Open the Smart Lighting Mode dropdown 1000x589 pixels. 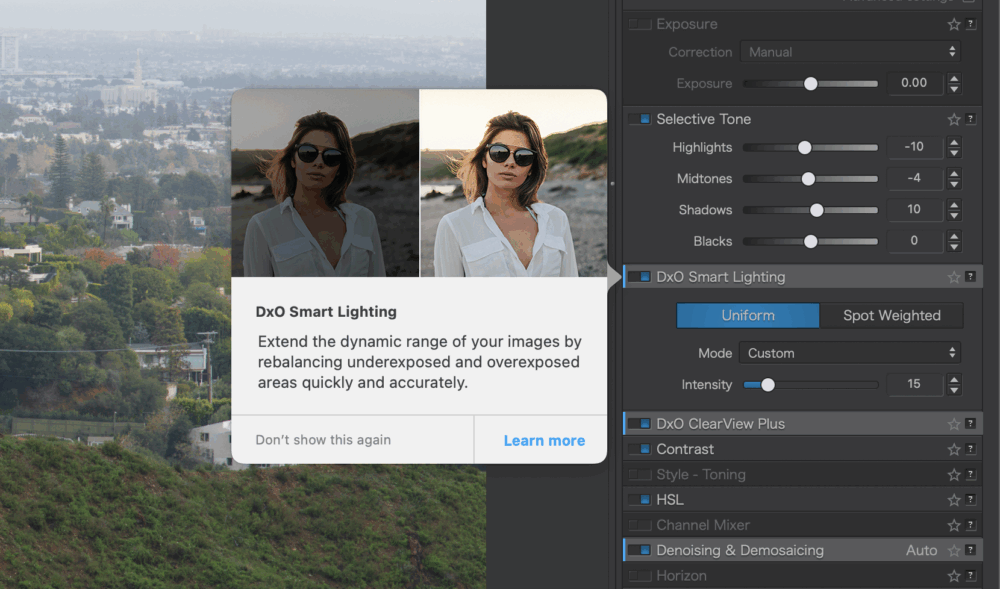tap(850, 353)
